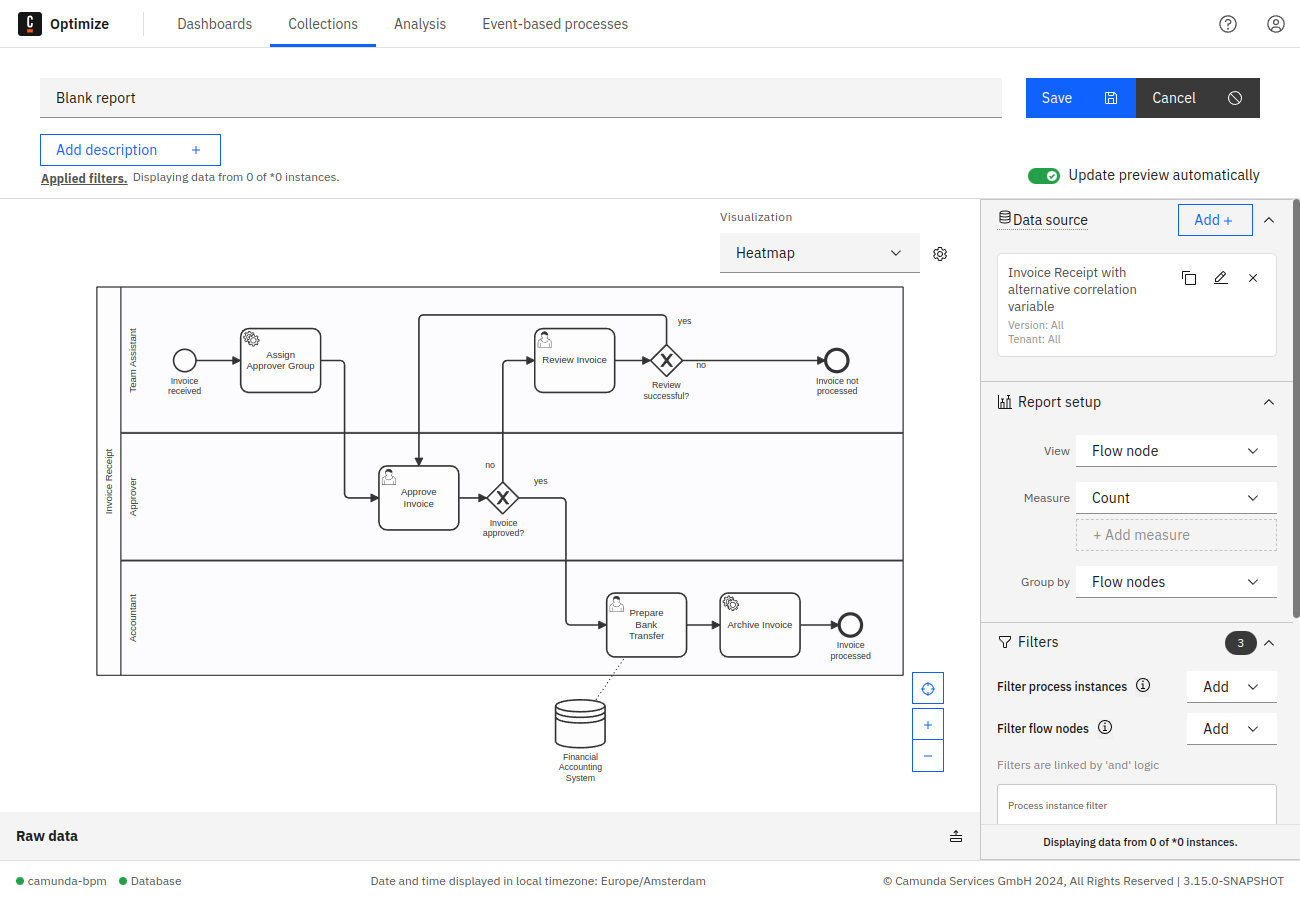
Task: Zoom into the BPMN diagram with the plus icon
Action: click(927, 723)
